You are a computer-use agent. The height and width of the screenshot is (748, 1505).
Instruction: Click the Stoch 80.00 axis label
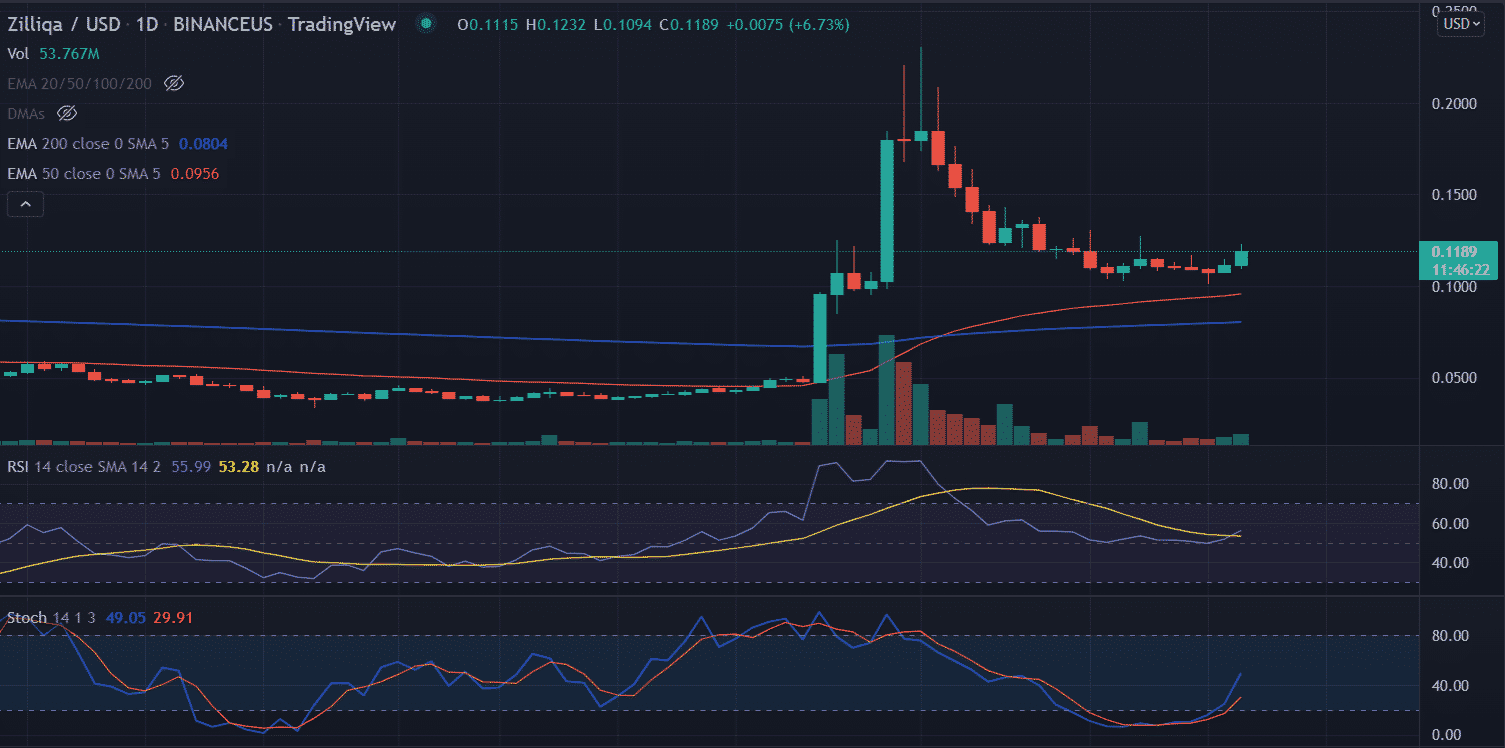tap(1449, 636)
